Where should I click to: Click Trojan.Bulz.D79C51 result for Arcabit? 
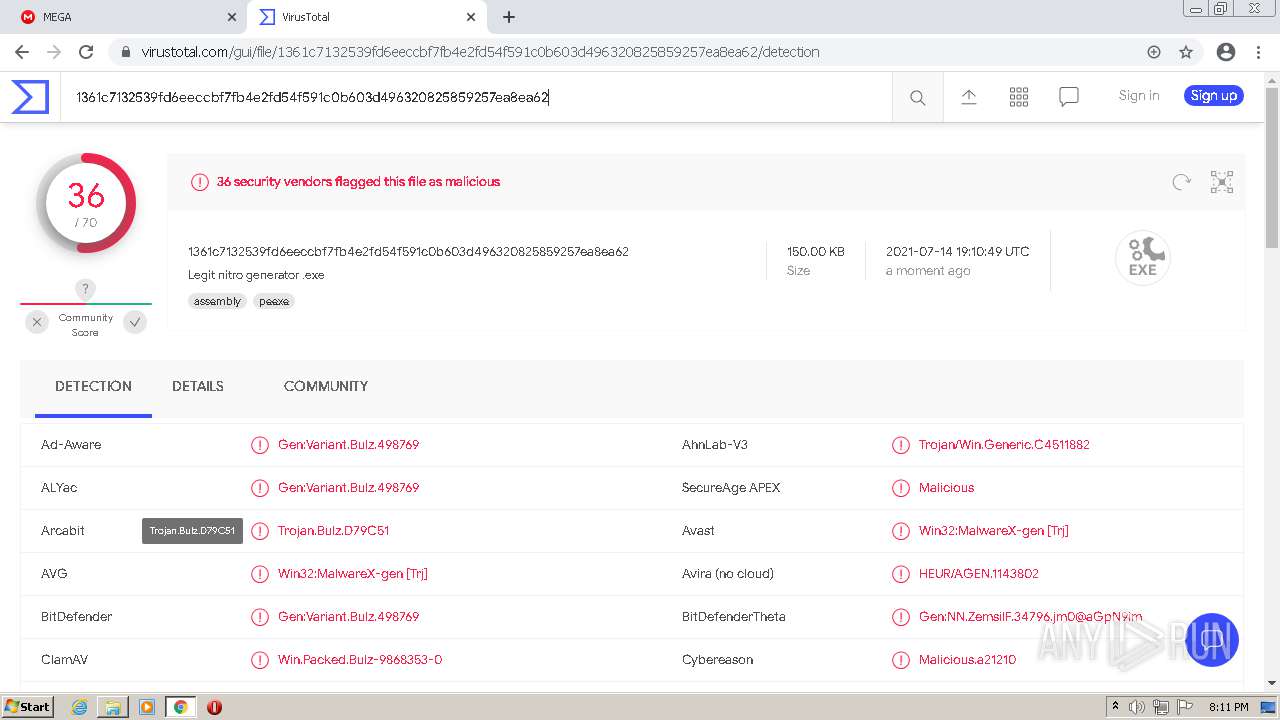tap(334, 531)
